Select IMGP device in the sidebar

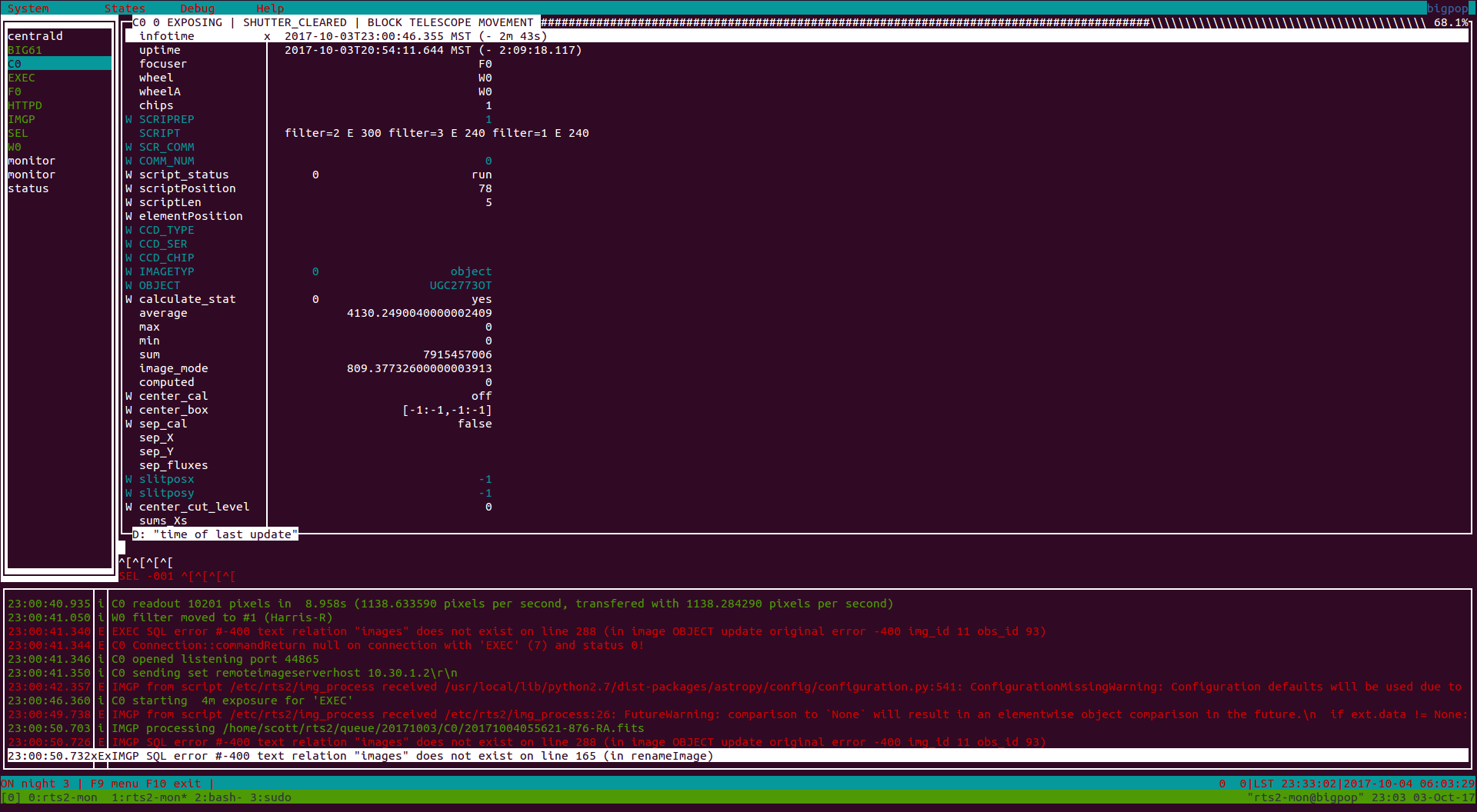coord(22,119)
